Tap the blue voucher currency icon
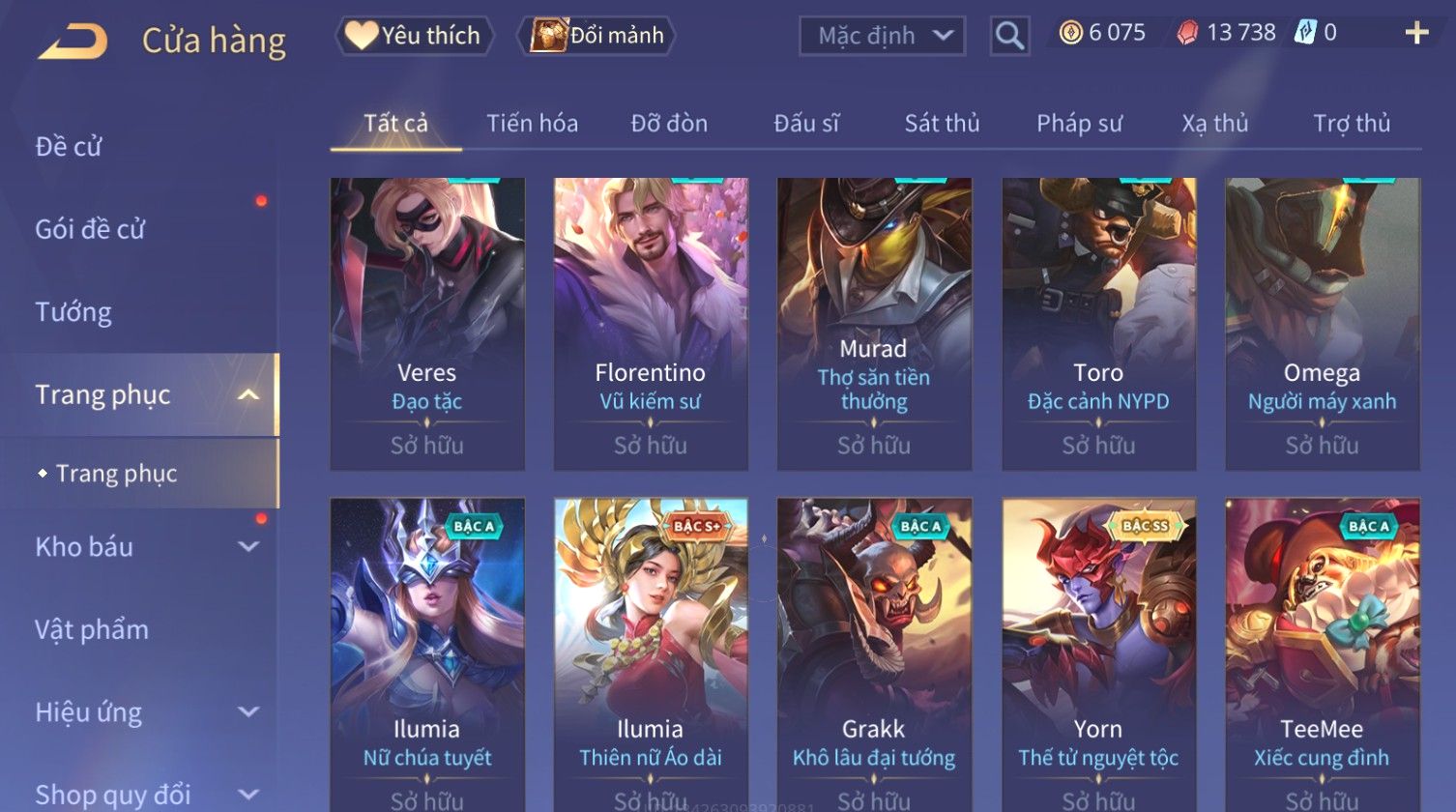 (x=1305, y=33)
